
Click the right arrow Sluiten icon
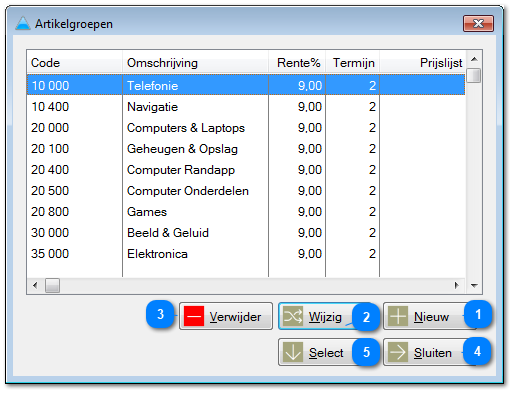[x=398, y=352]
